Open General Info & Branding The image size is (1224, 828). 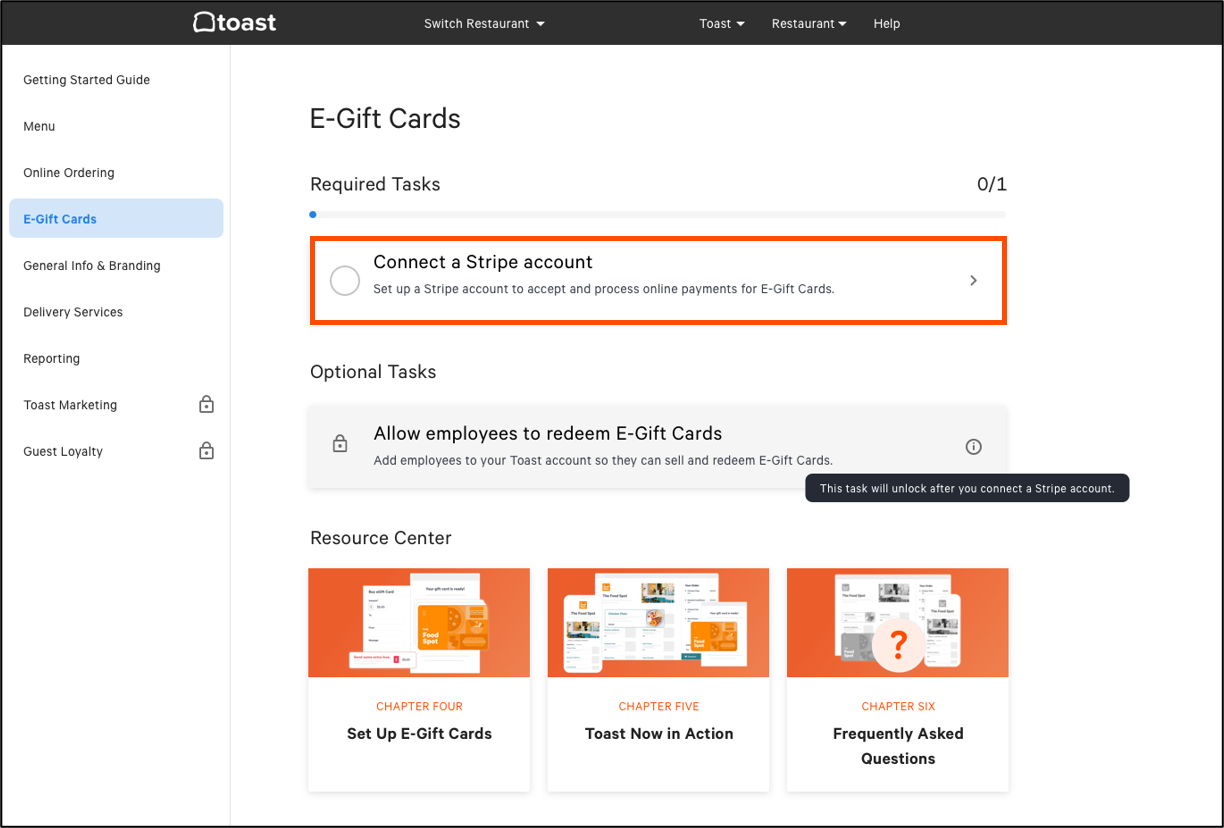click(92, 266)
